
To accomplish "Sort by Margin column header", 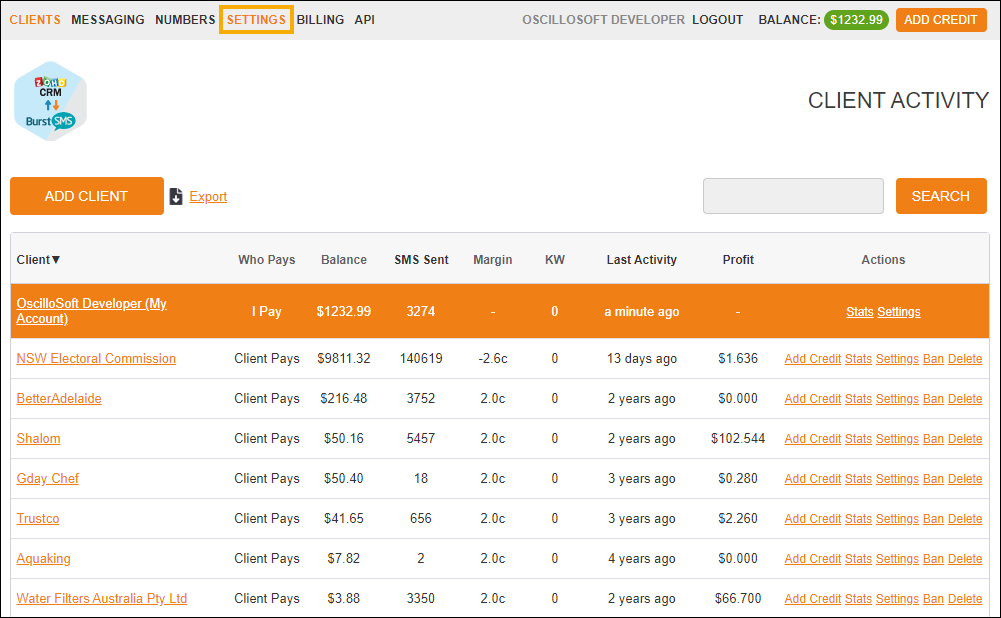I will click(493, 260).
